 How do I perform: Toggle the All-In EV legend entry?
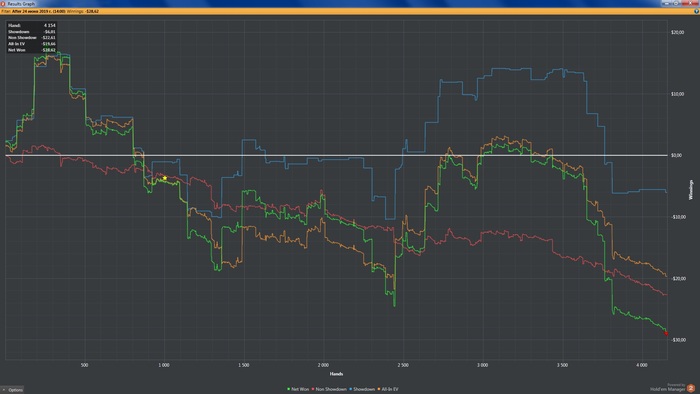(388, 390)
